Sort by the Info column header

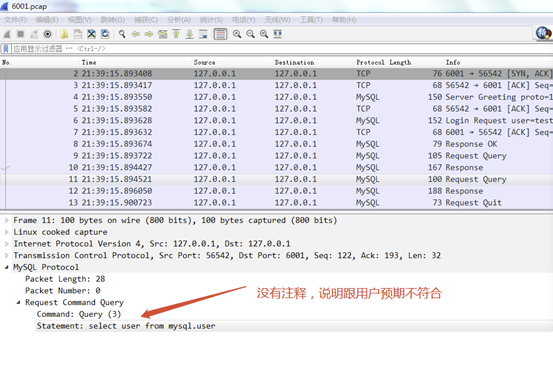coord(498,62)
